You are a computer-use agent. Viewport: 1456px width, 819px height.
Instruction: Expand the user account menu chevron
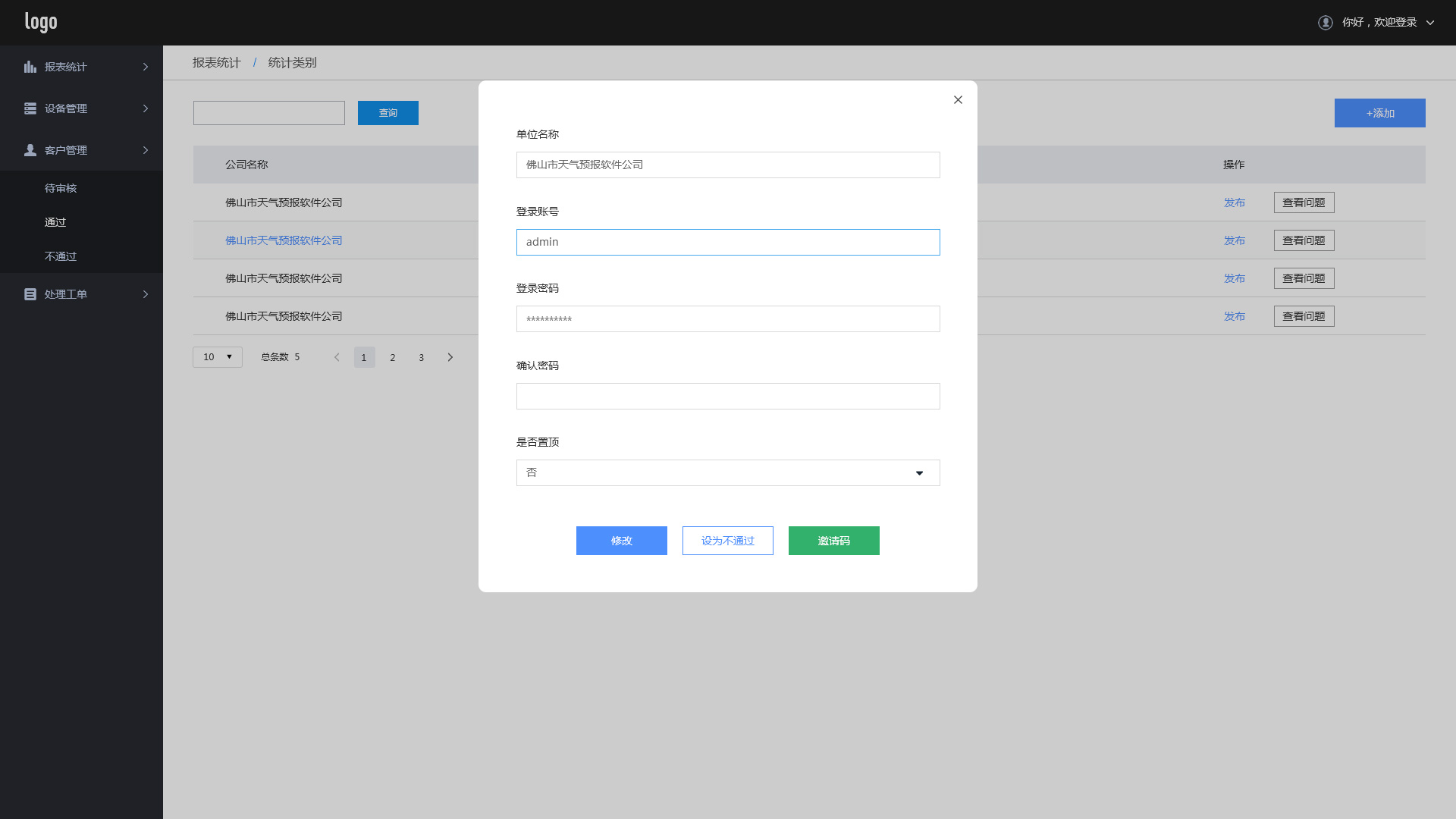tap(1430, 23)
